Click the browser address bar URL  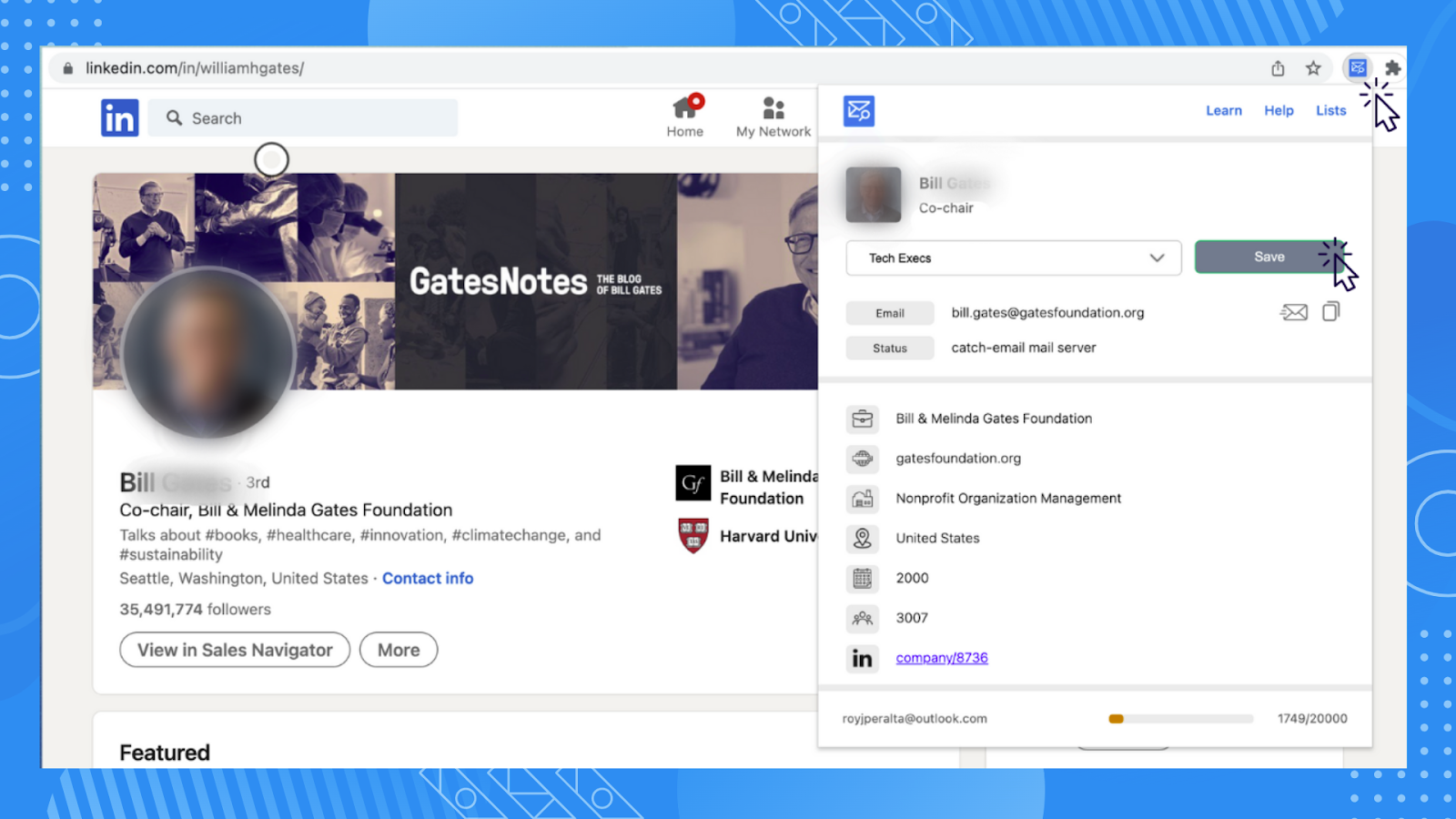195,68
